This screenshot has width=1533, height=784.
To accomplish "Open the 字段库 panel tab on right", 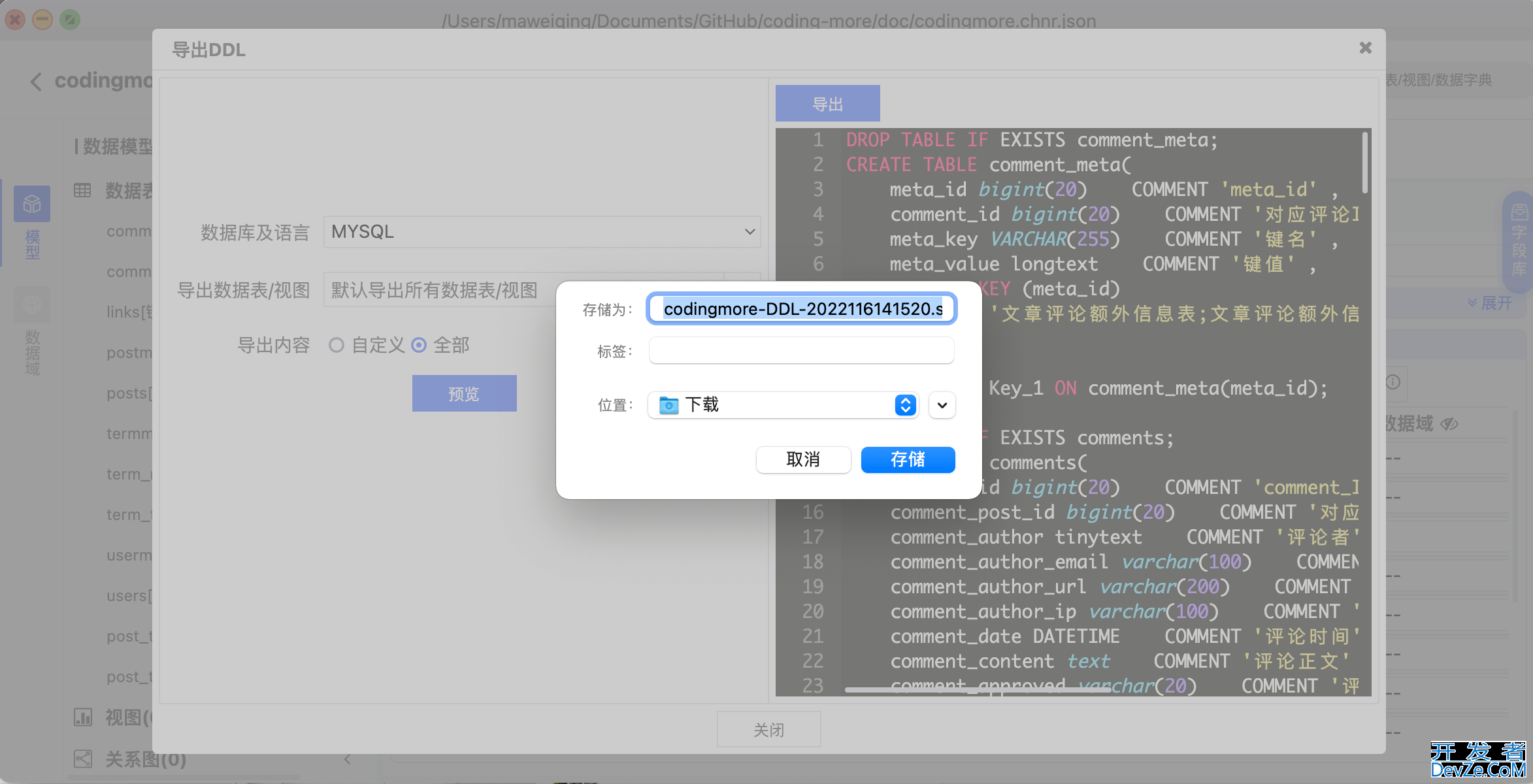I will tap(1519, 242).
